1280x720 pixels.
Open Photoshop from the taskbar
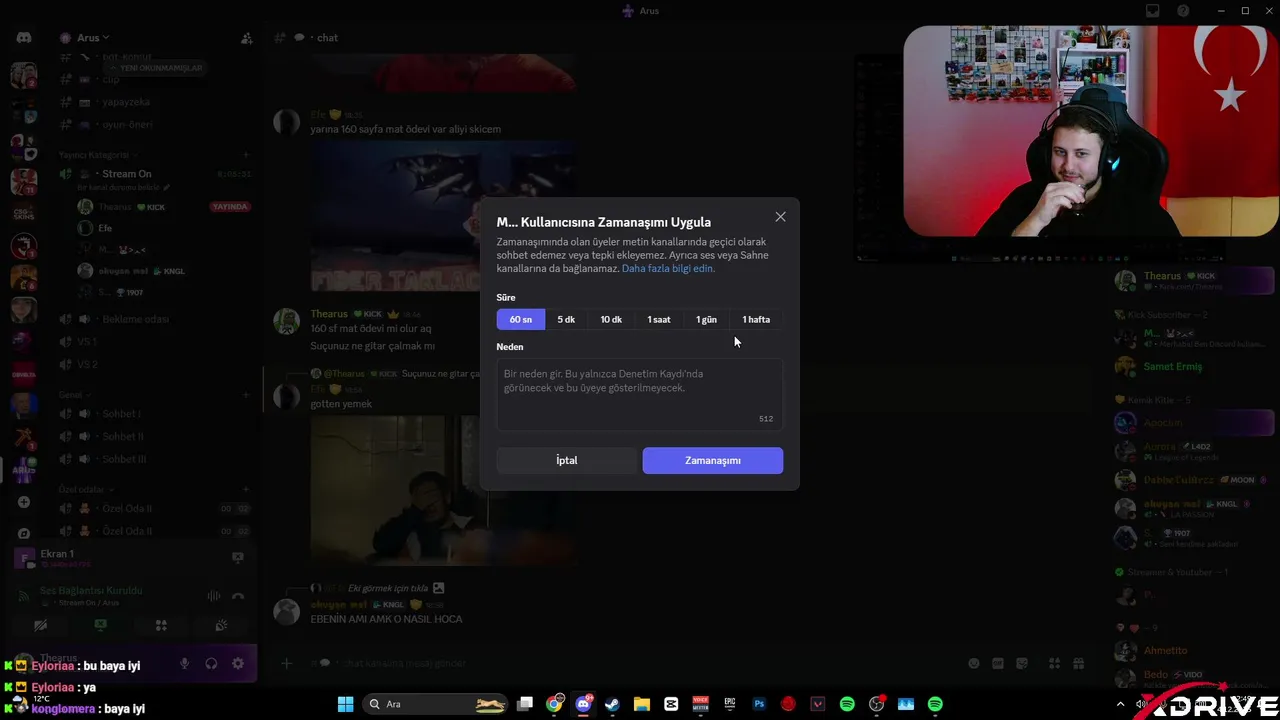(759, 704)
